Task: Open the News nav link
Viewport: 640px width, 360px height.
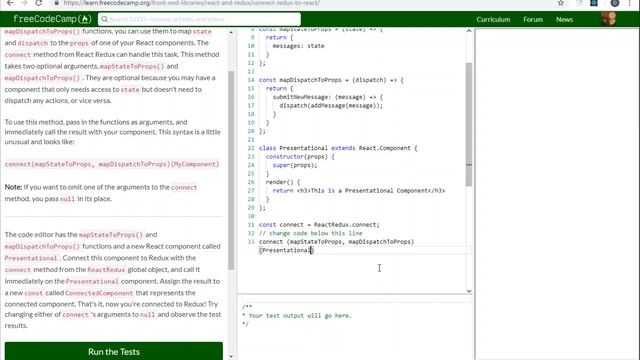Action: [x=564, y=19]
